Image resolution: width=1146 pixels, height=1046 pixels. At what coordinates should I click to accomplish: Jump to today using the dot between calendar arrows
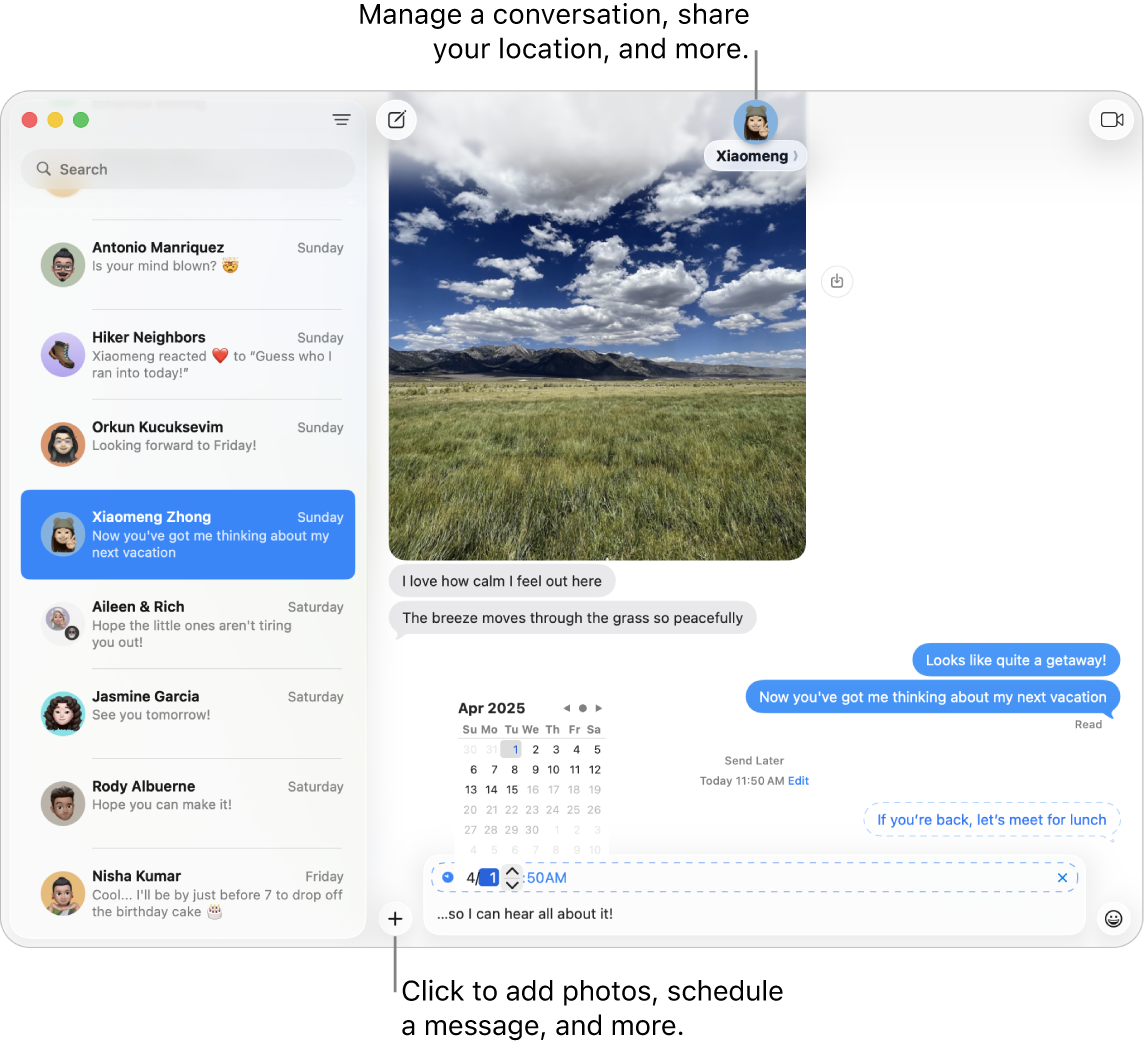(x=583, y=707)
